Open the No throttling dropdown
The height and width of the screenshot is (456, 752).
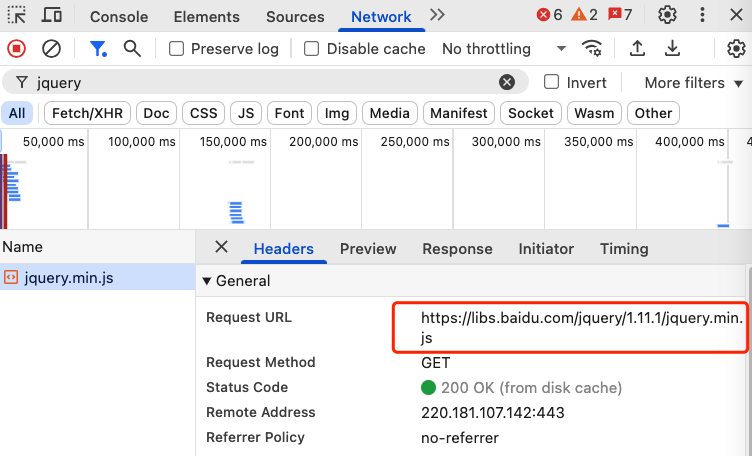(x=504, y=49)
